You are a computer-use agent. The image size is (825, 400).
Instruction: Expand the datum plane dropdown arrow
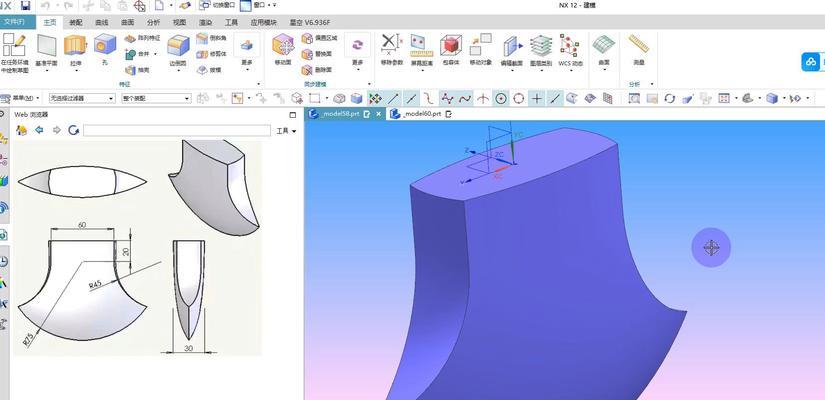[x=46, y=69]
